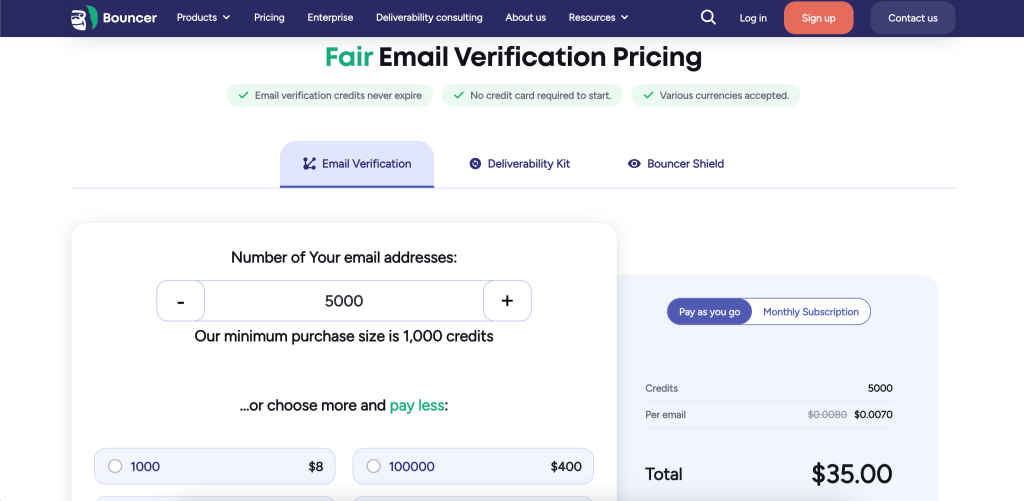Expand the Resources dropdown menu
This screenshot has height=501, width=1024.
[x=598, y=18]
